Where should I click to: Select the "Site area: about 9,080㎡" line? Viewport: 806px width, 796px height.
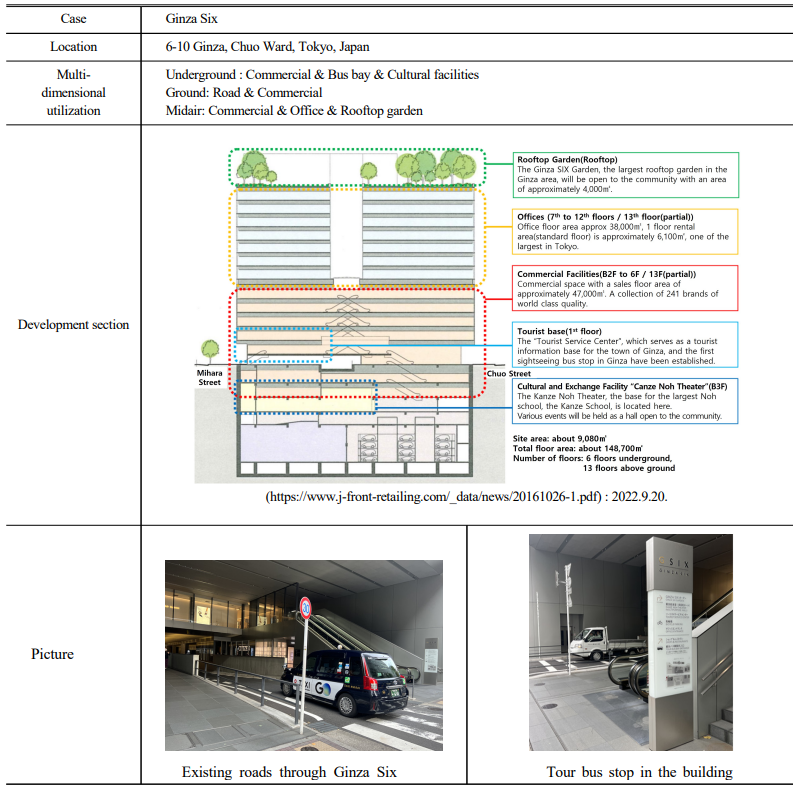560,439
